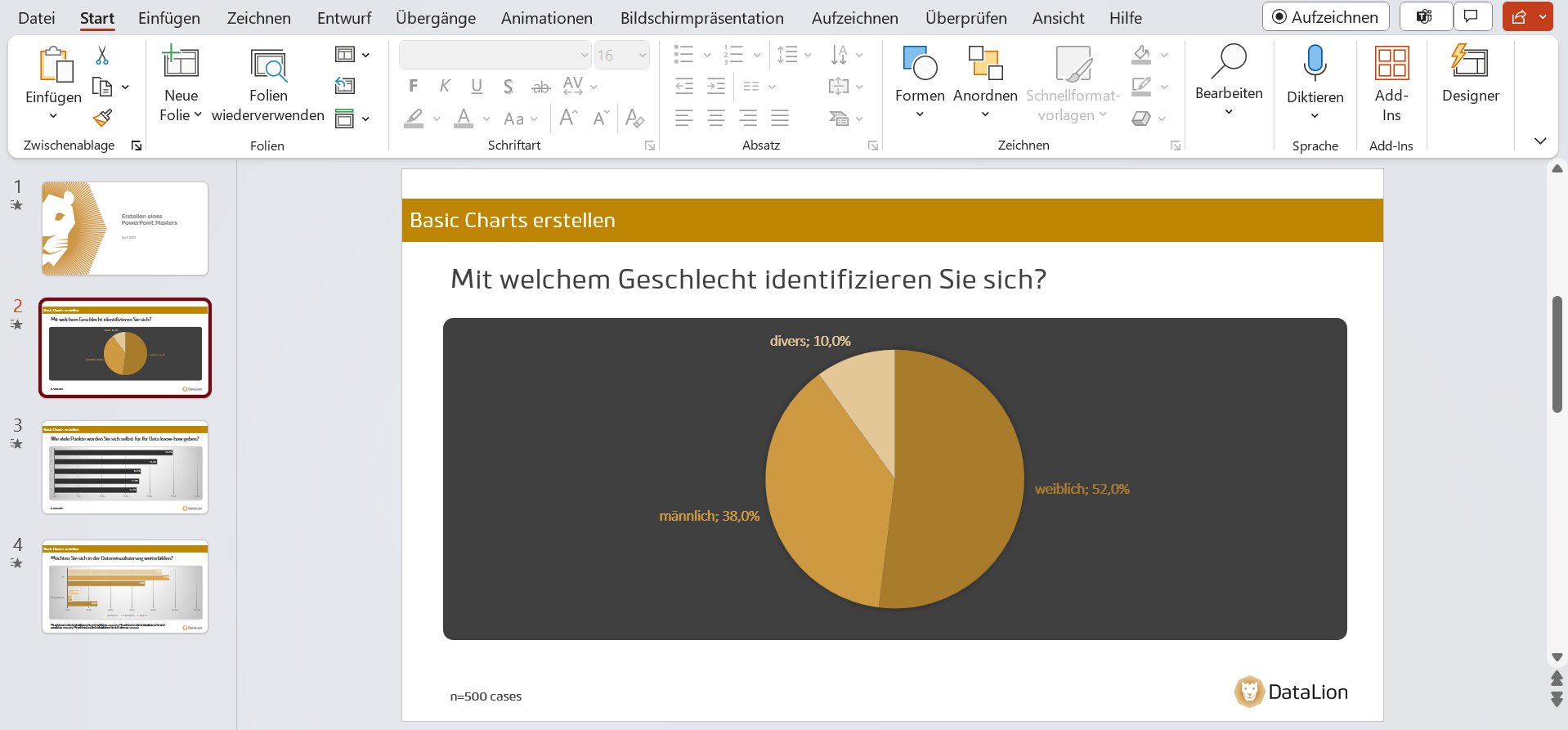Click the Diktieren microphone icon

(x=1315, y=63)
